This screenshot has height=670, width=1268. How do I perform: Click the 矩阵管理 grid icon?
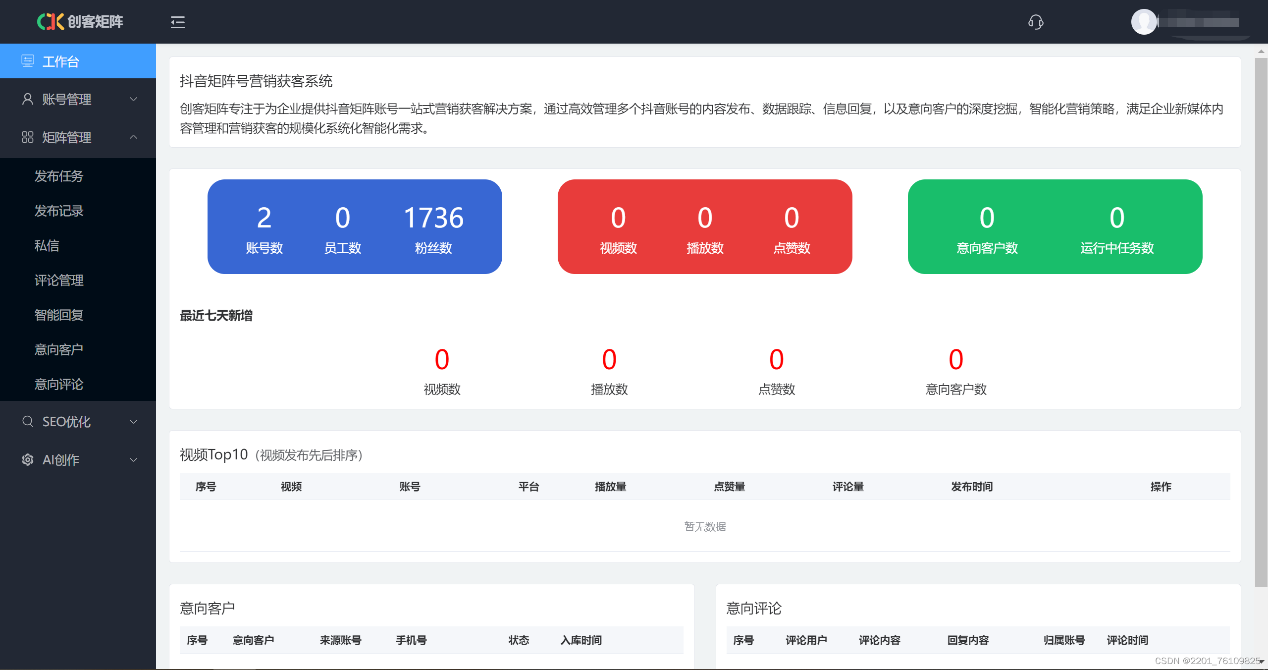[x=26, y=137]
